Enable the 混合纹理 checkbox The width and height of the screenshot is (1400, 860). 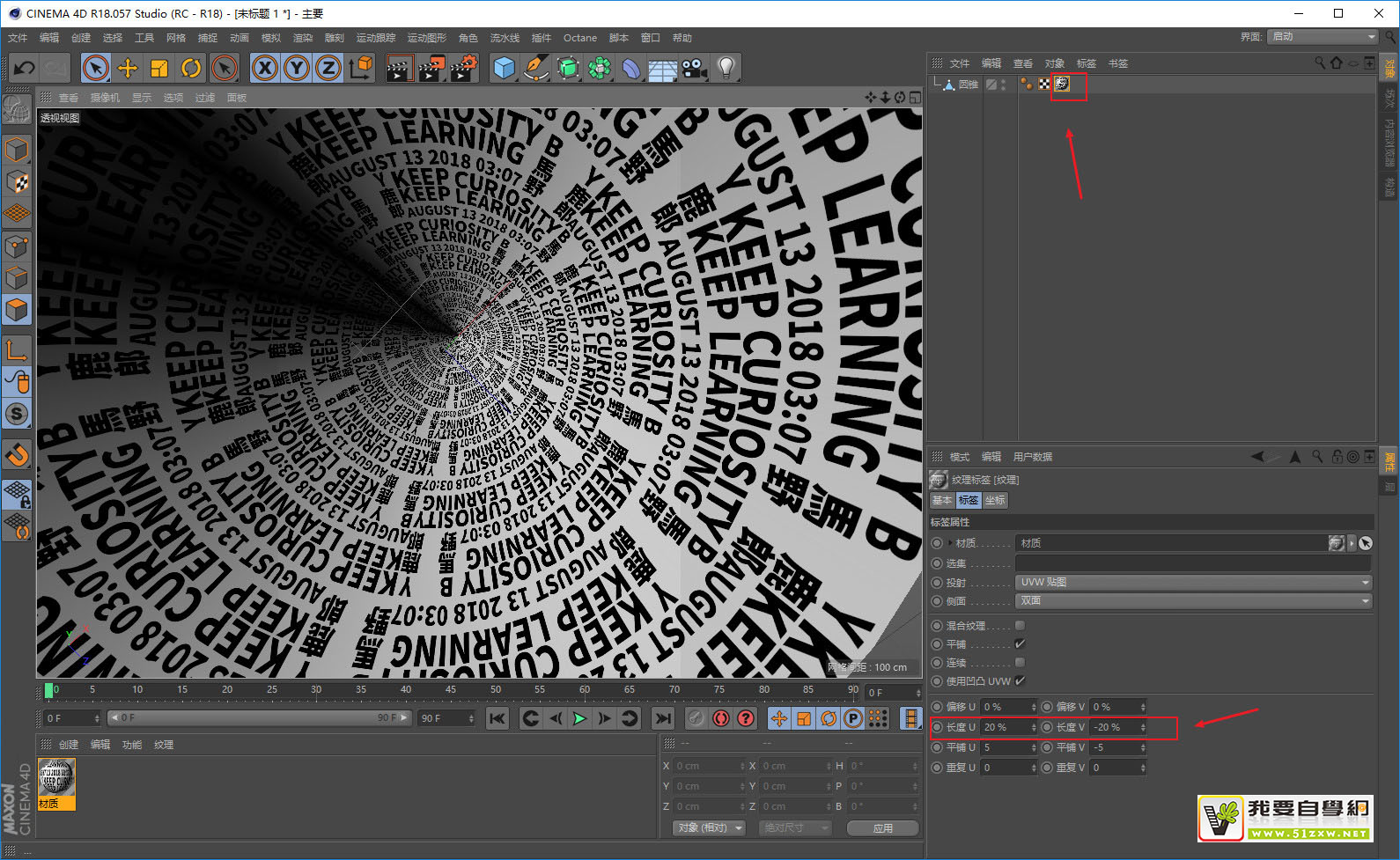tap(1020, 625)
